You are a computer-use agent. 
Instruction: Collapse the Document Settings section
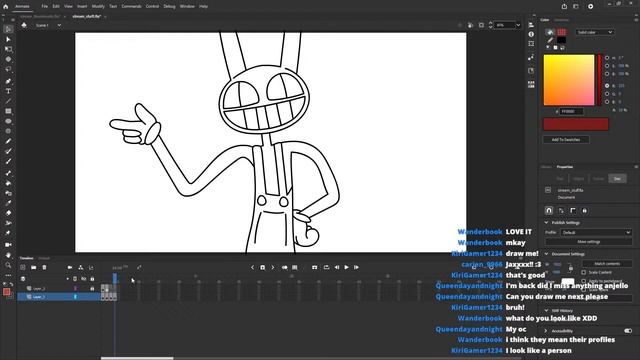pyautogui.click(x=547, y=254)
